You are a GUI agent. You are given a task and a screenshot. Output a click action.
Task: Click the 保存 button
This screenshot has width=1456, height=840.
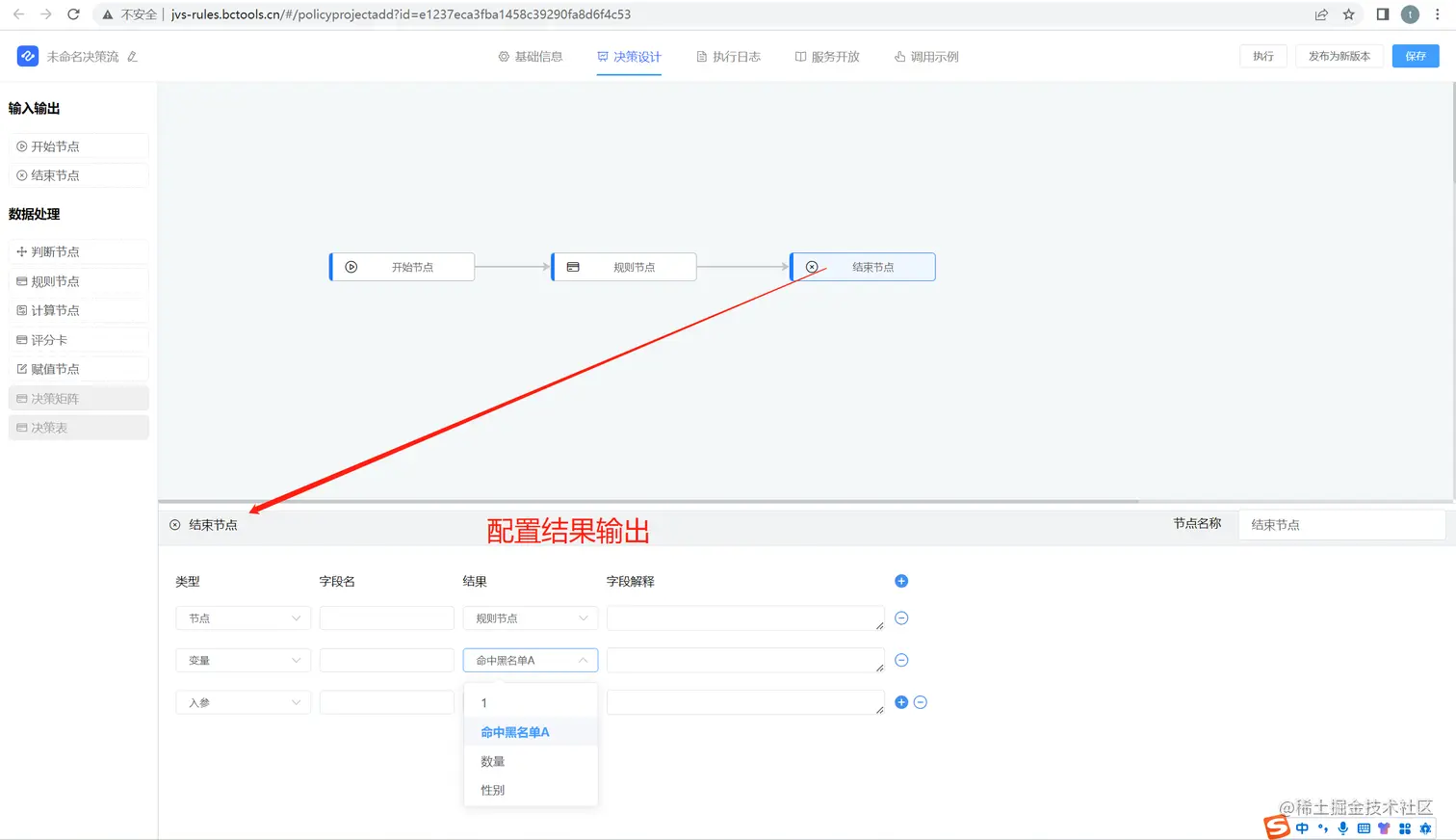point(1415,56)
